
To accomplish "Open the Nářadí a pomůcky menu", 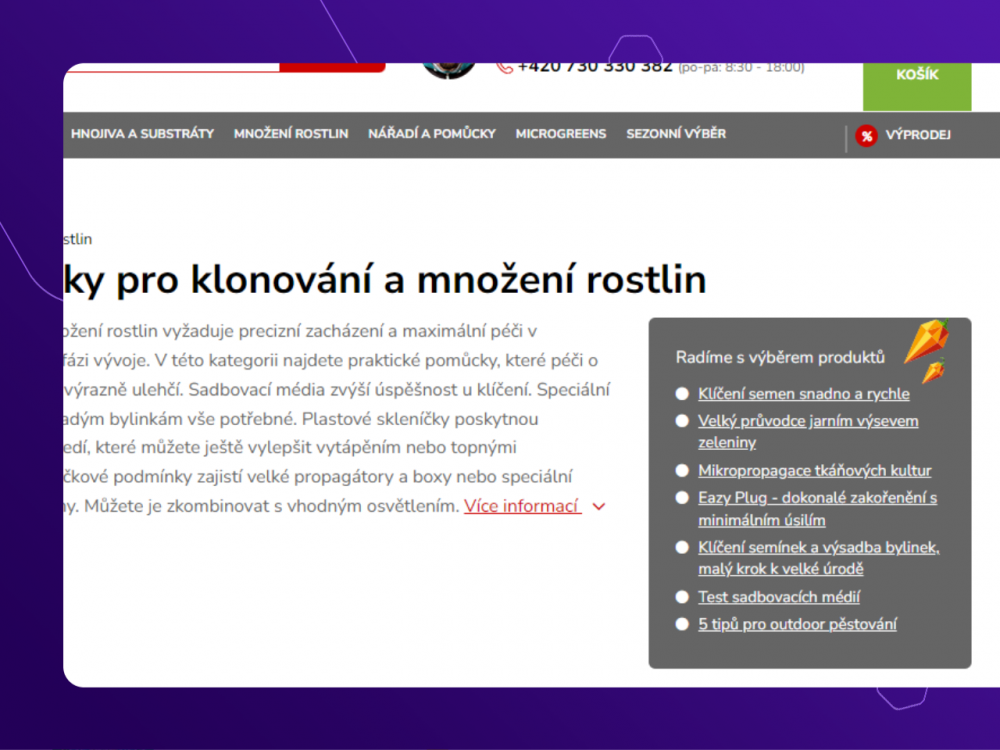I will 432,134.
